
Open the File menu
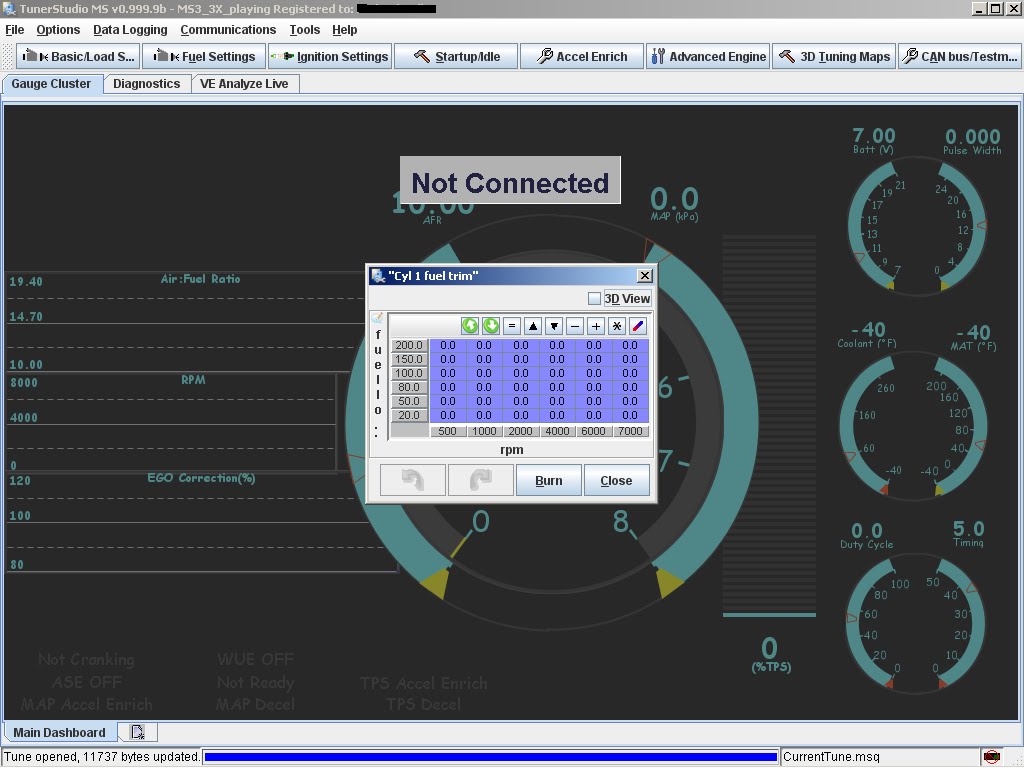tap(14, 29)
